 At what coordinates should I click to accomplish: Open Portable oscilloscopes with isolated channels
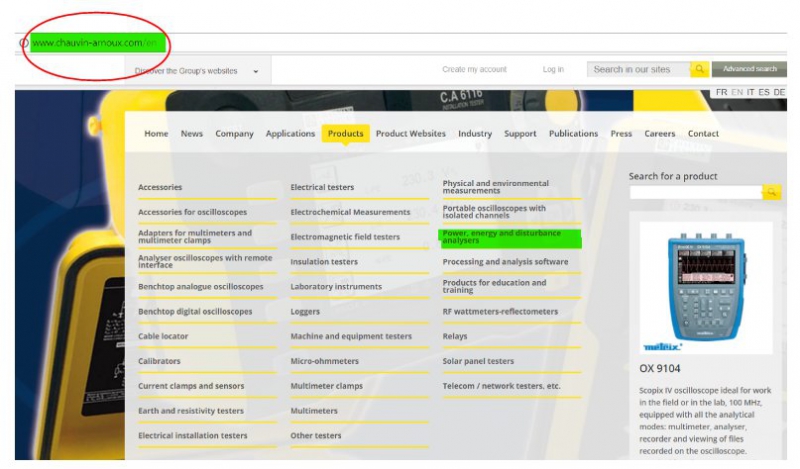[x=494, y=212]
